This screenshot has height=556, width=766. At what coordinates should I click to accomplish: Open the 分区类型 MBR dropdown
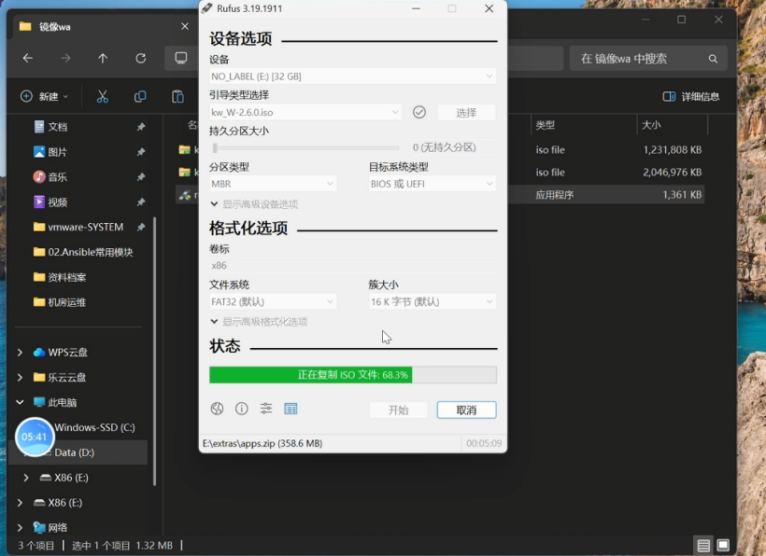pyautogui.click(x=273, y=184)
